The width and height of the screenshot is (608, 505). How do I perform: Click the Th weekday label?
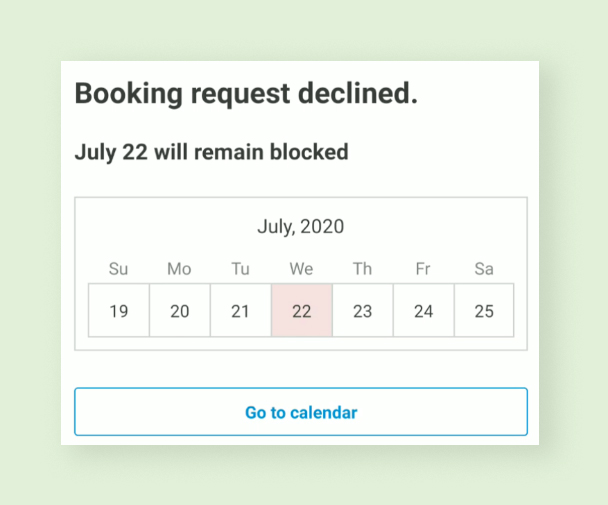(362, 268)
